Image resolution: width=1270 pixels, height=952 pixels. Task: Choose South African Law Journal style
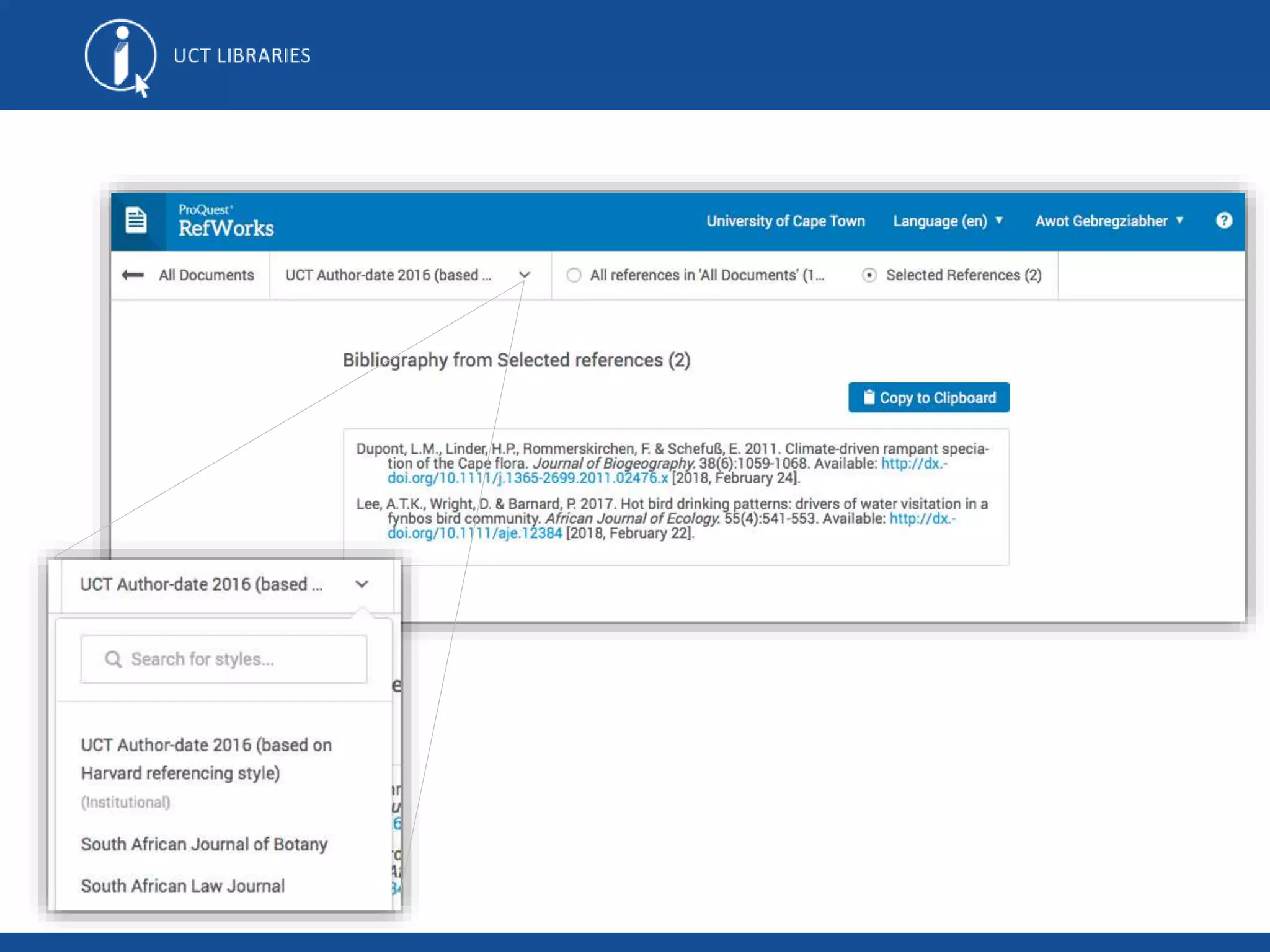click(183, 886)
